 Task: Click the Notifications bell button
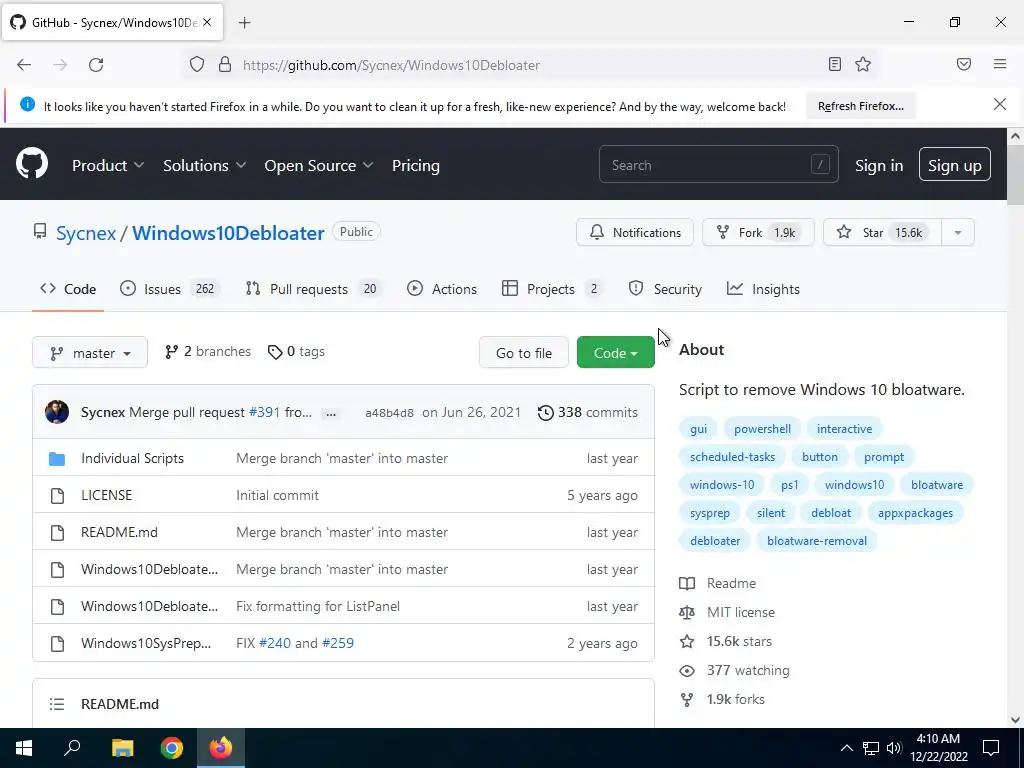coord(635,232)
